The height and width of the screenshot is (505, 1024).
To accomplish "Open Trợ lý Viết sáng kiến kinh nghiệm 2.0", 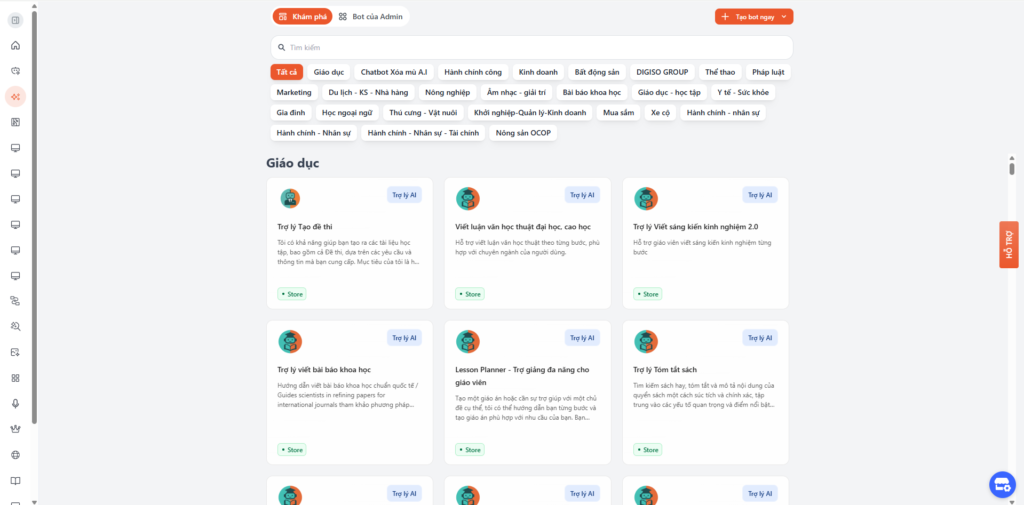I will click(696, 227).
